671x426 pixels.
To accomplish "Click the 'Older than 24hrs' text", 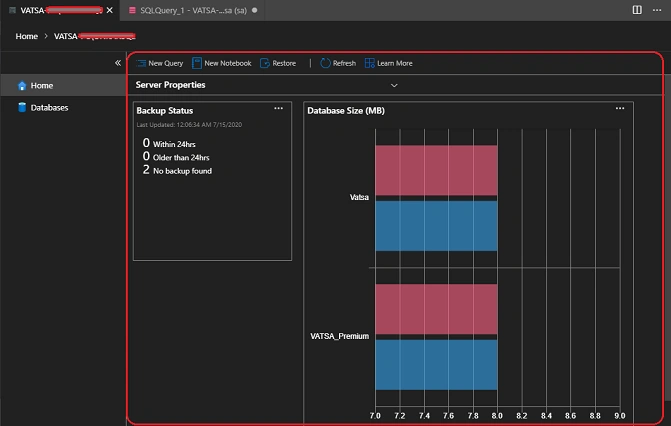I will (181, 158).
